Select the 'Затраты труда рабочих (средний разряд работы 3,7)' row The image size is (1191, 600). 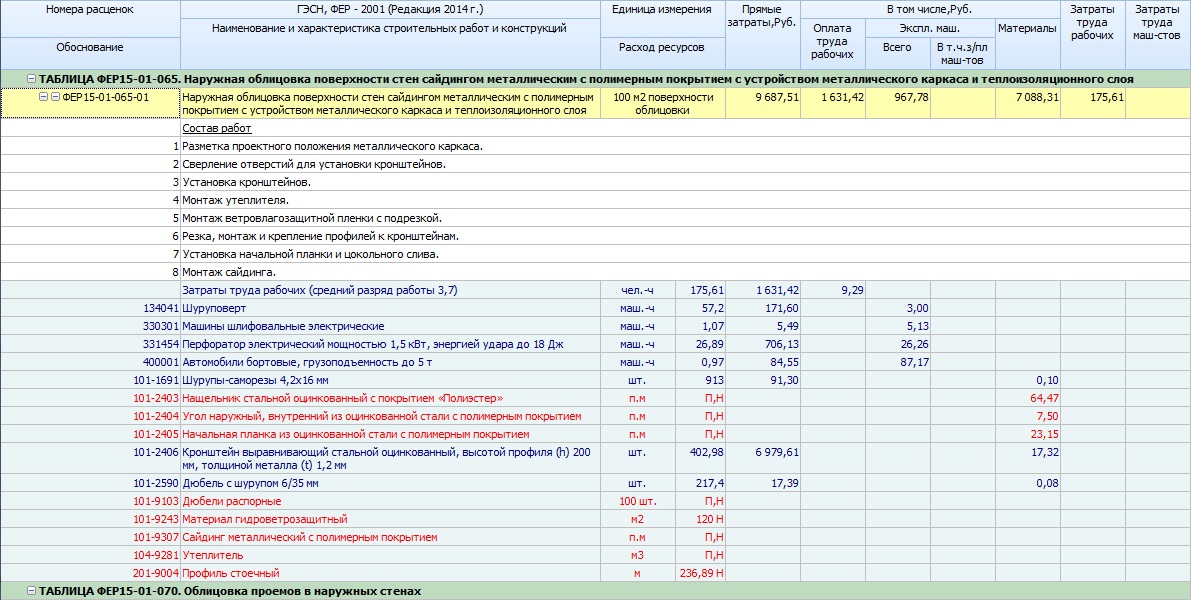(x=595, y=290)
